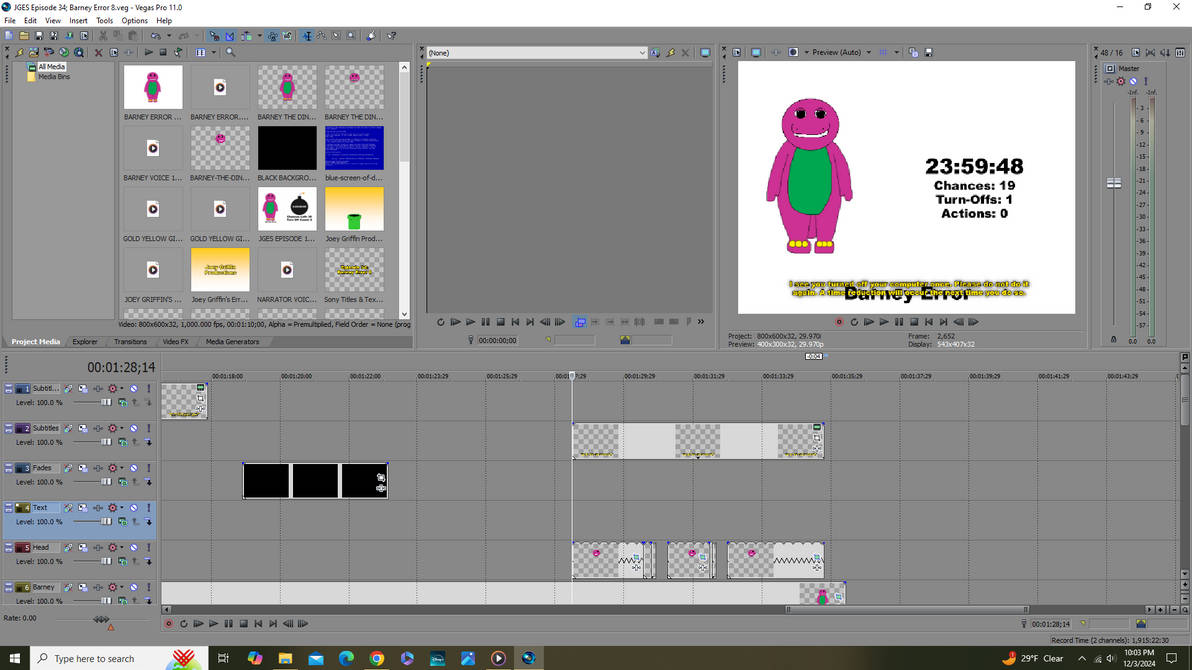Viewport: 1192px width, 670px height.
Task: Mute the Fades track
Action: click(x=133, y=468)
